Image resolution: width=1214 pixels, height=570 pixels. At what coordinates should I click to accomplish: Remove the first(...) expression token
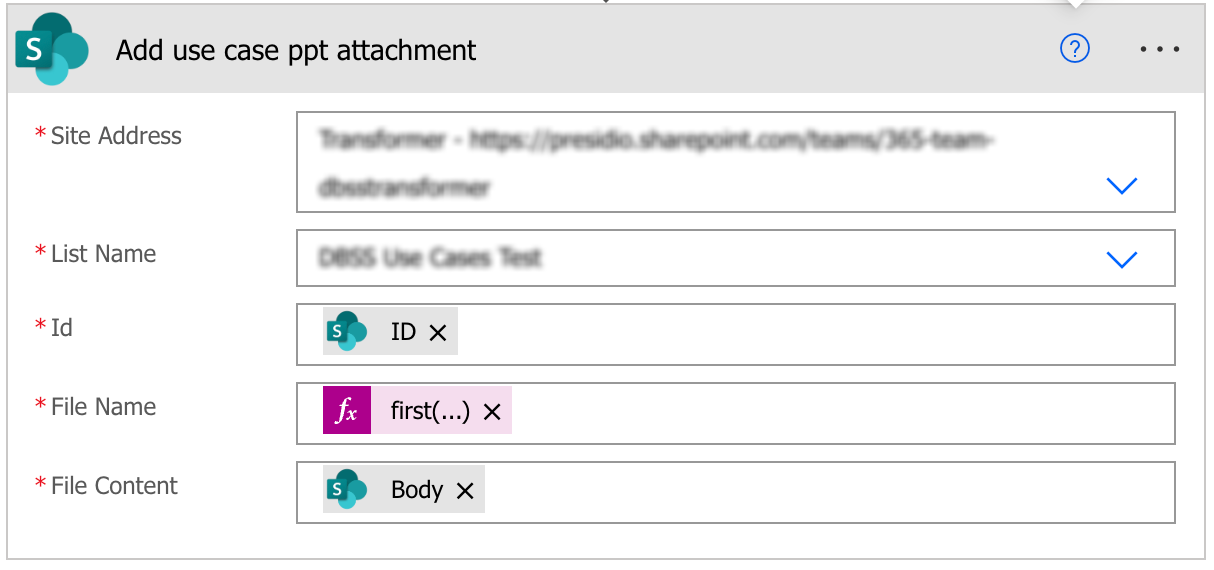coord(491,411)
